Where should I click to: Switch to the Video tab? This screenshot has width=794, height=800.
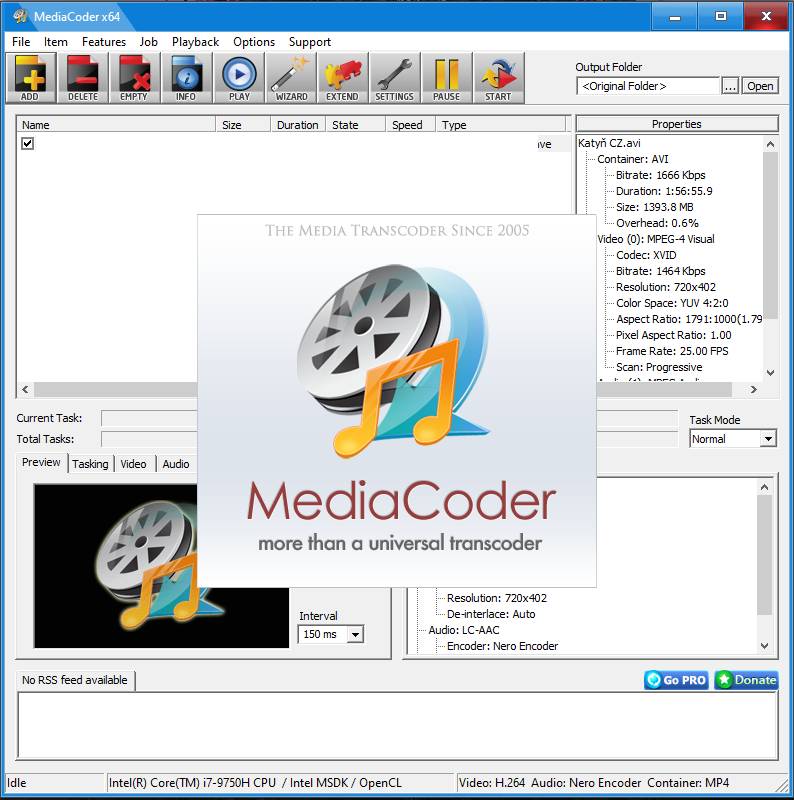[x=134, y=464]
